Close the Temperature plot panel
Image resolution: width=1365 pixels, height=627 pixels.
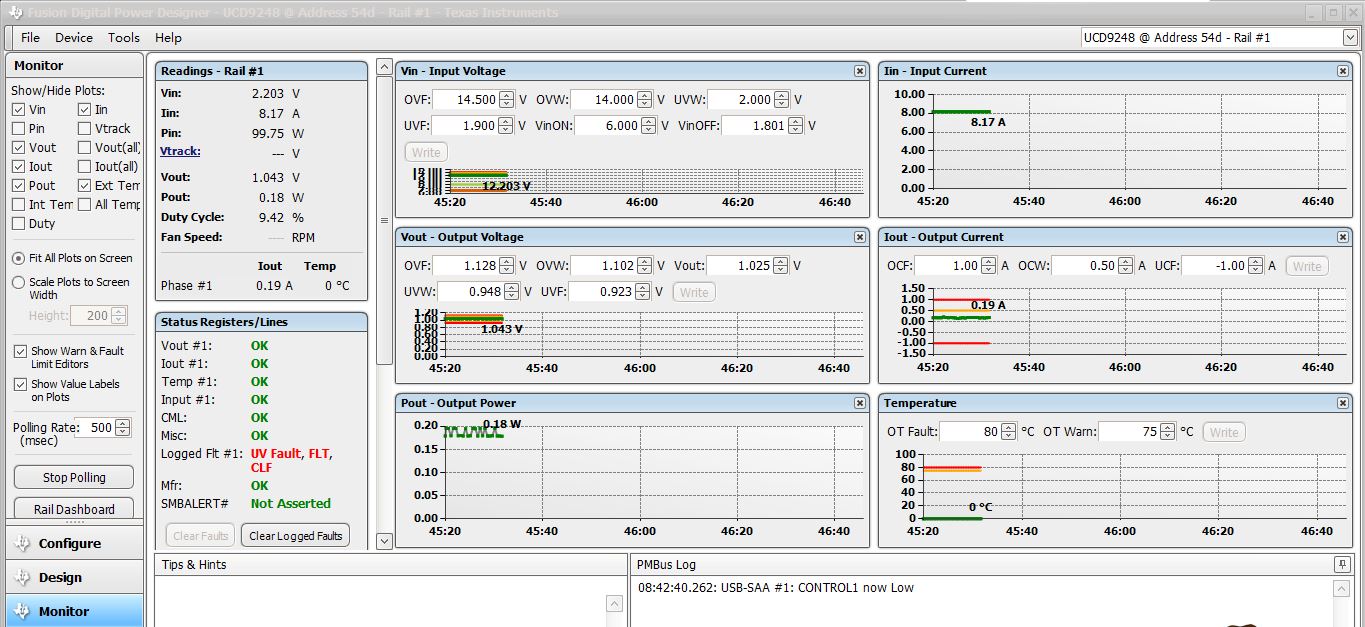click(x=1343, y=403)
